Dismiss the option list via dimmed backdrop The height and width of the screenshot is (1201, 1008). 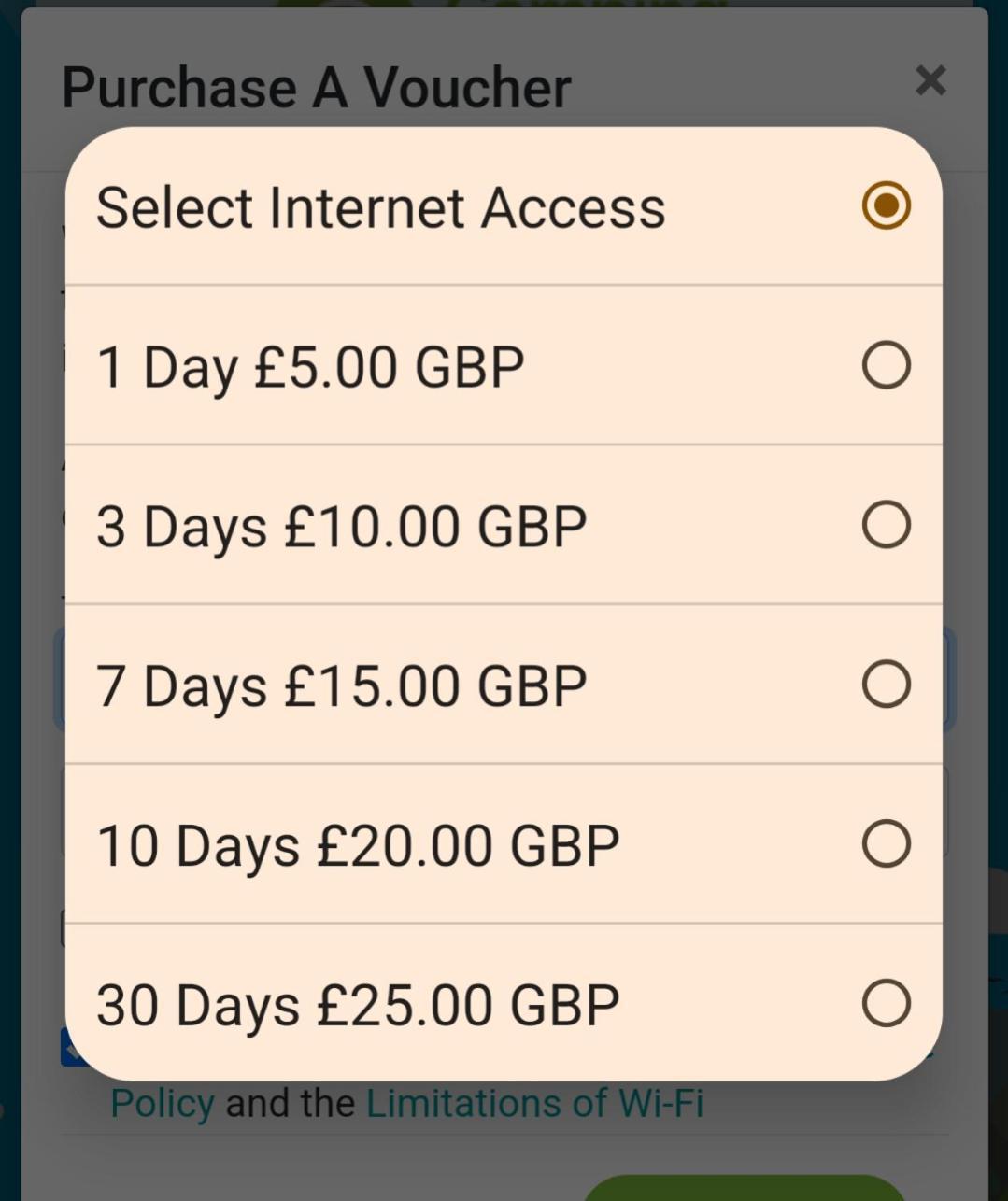point(504,1158)
